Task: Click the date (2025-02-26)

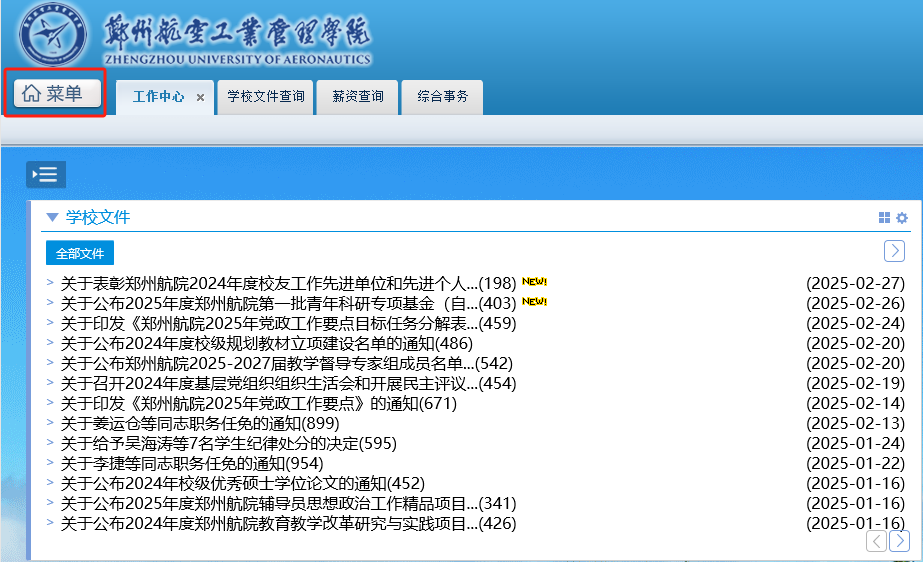Action: click(x=855, y=304)
